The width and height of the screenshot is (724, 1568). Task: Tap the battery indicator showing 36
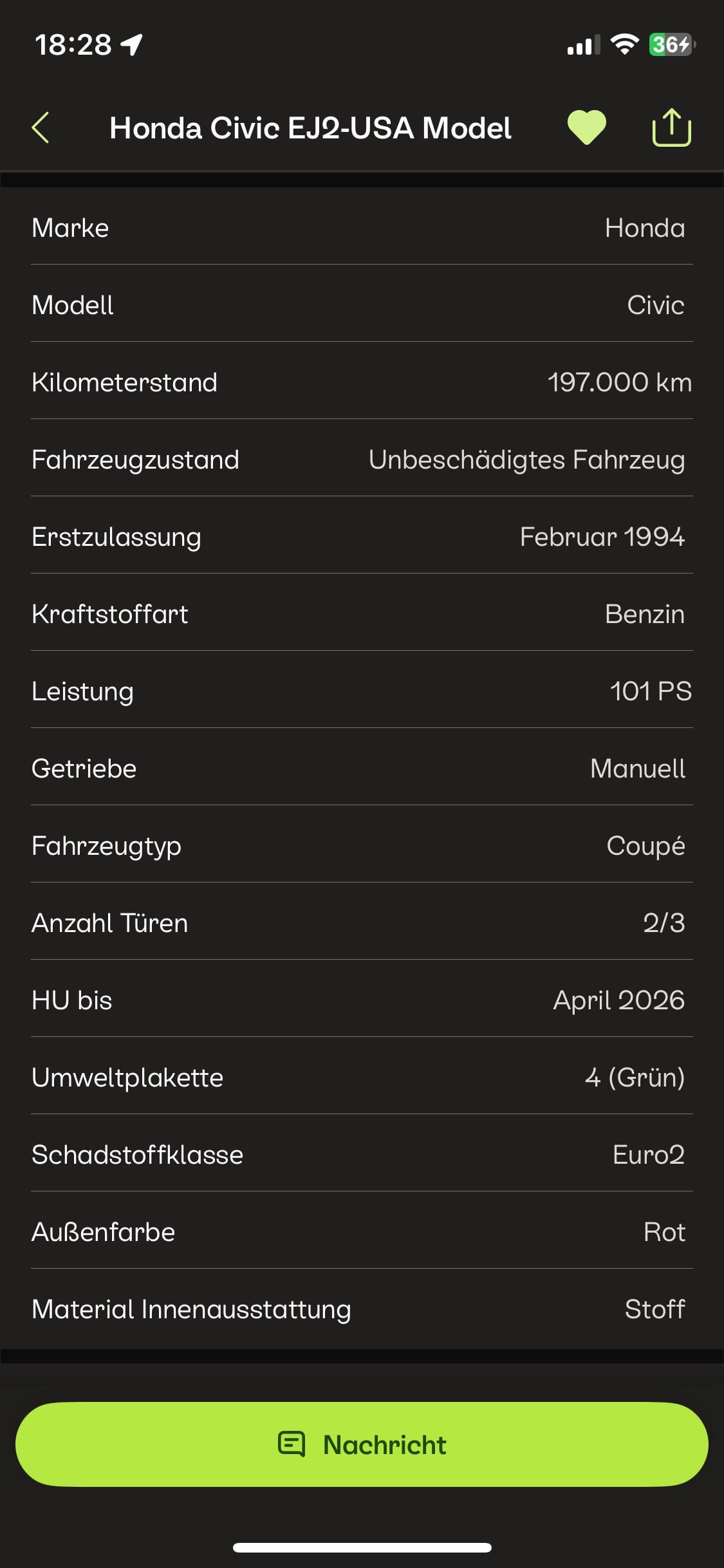671,44
